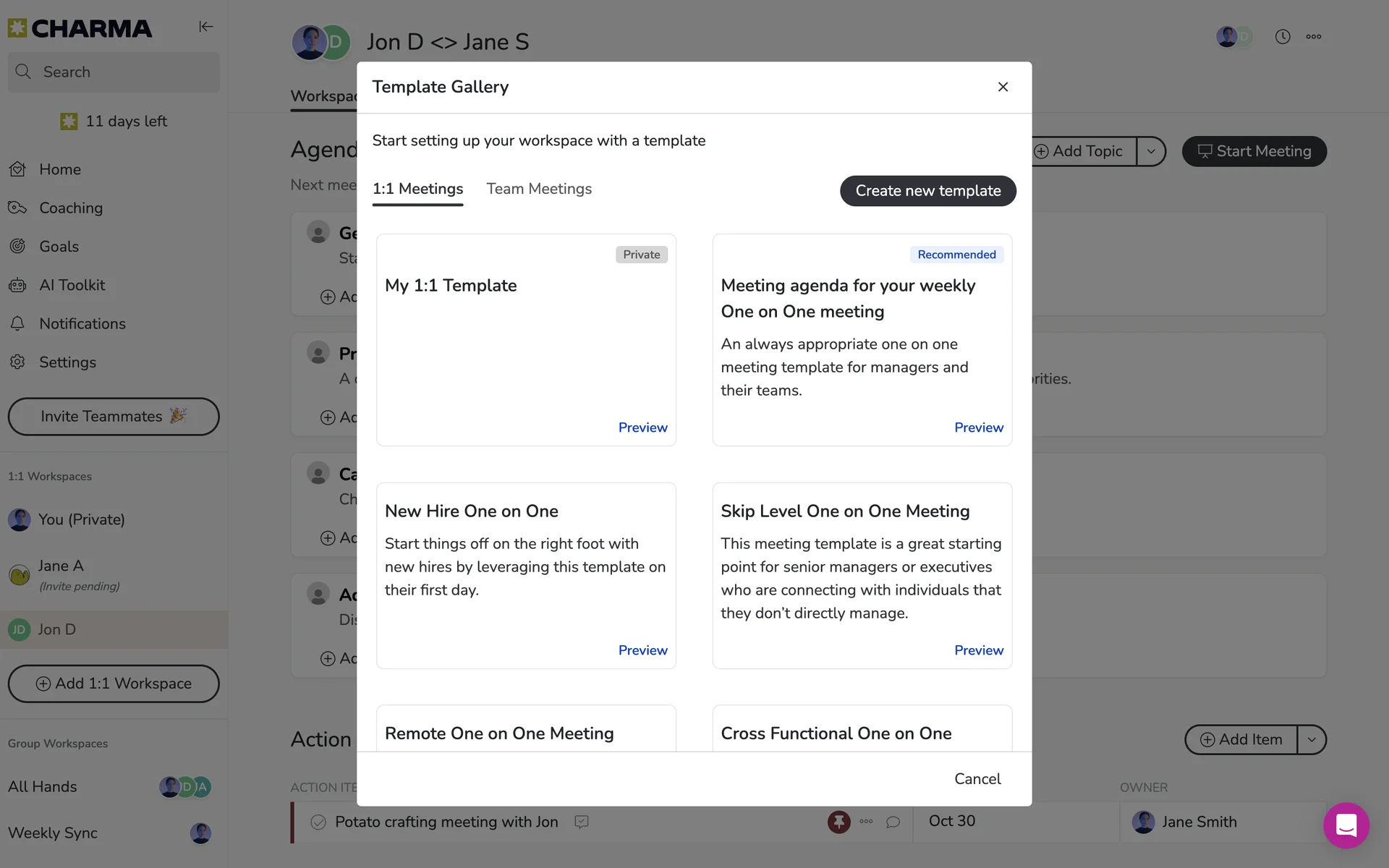Switch to Team Meetings tab
The image size is (1389, 868).
[539, 189]
